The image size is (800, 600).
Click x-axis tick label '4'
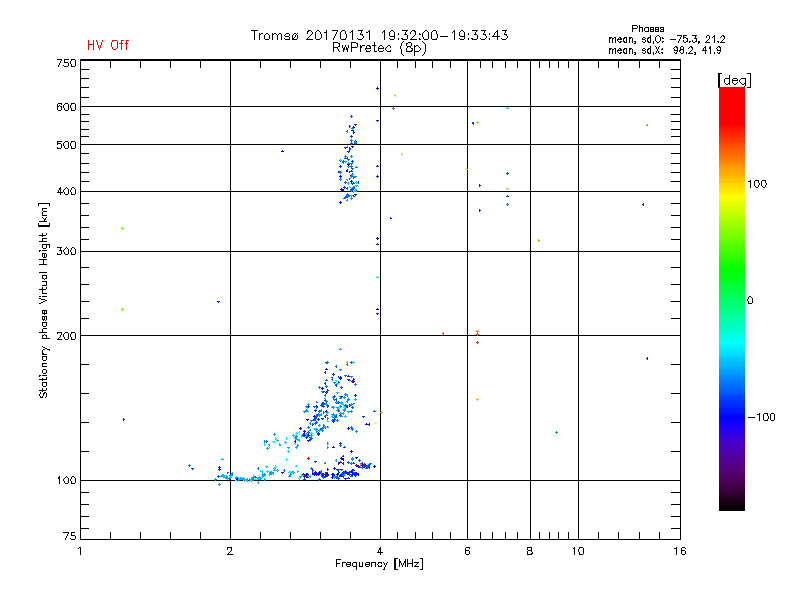click(380, 551)
